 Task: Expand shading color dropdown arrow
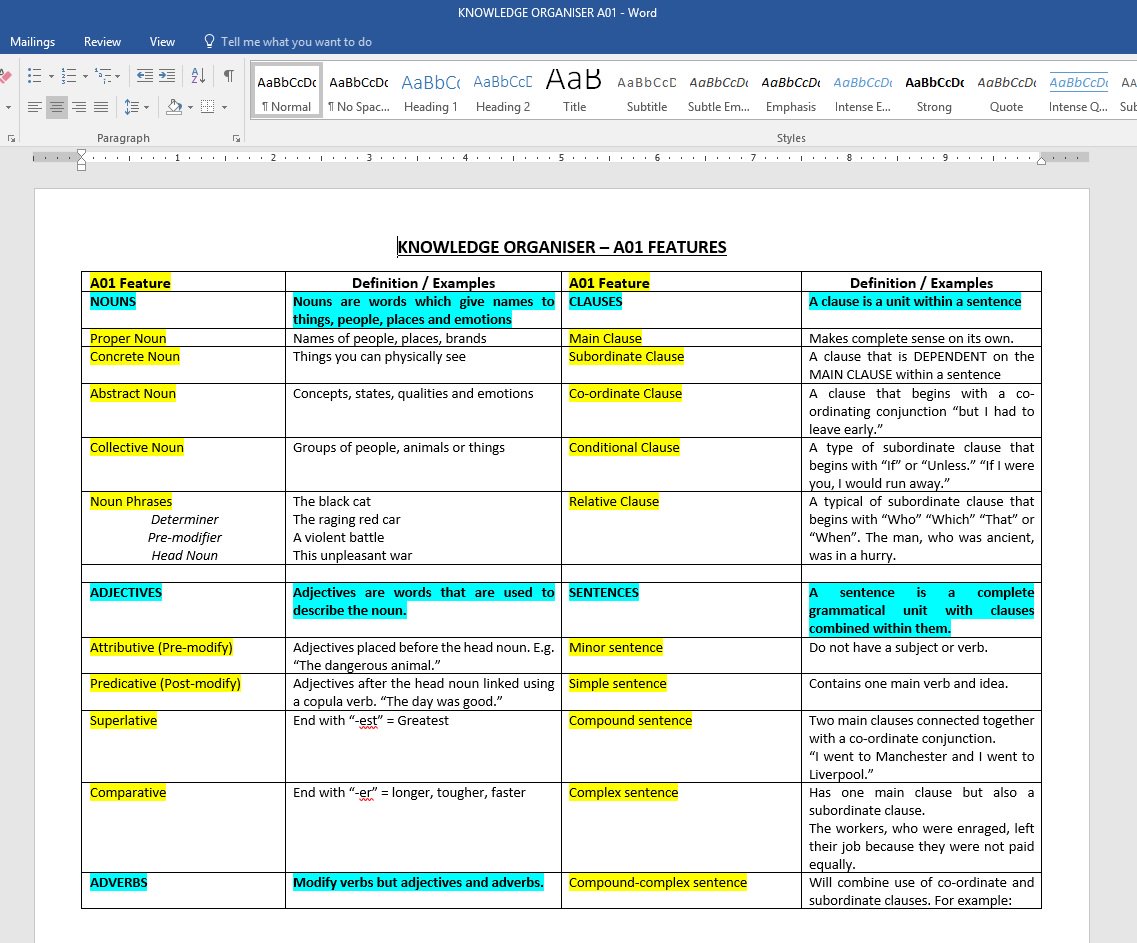[190, 107]
